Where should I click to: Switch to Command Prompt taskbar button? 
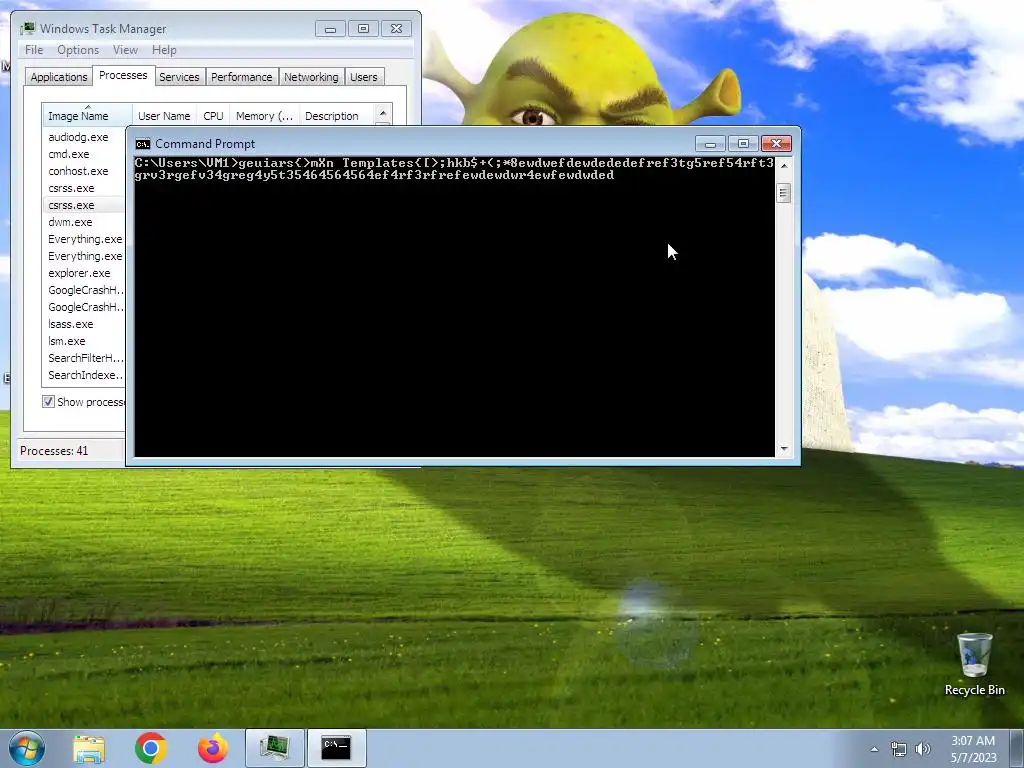[x=336, y=748]
